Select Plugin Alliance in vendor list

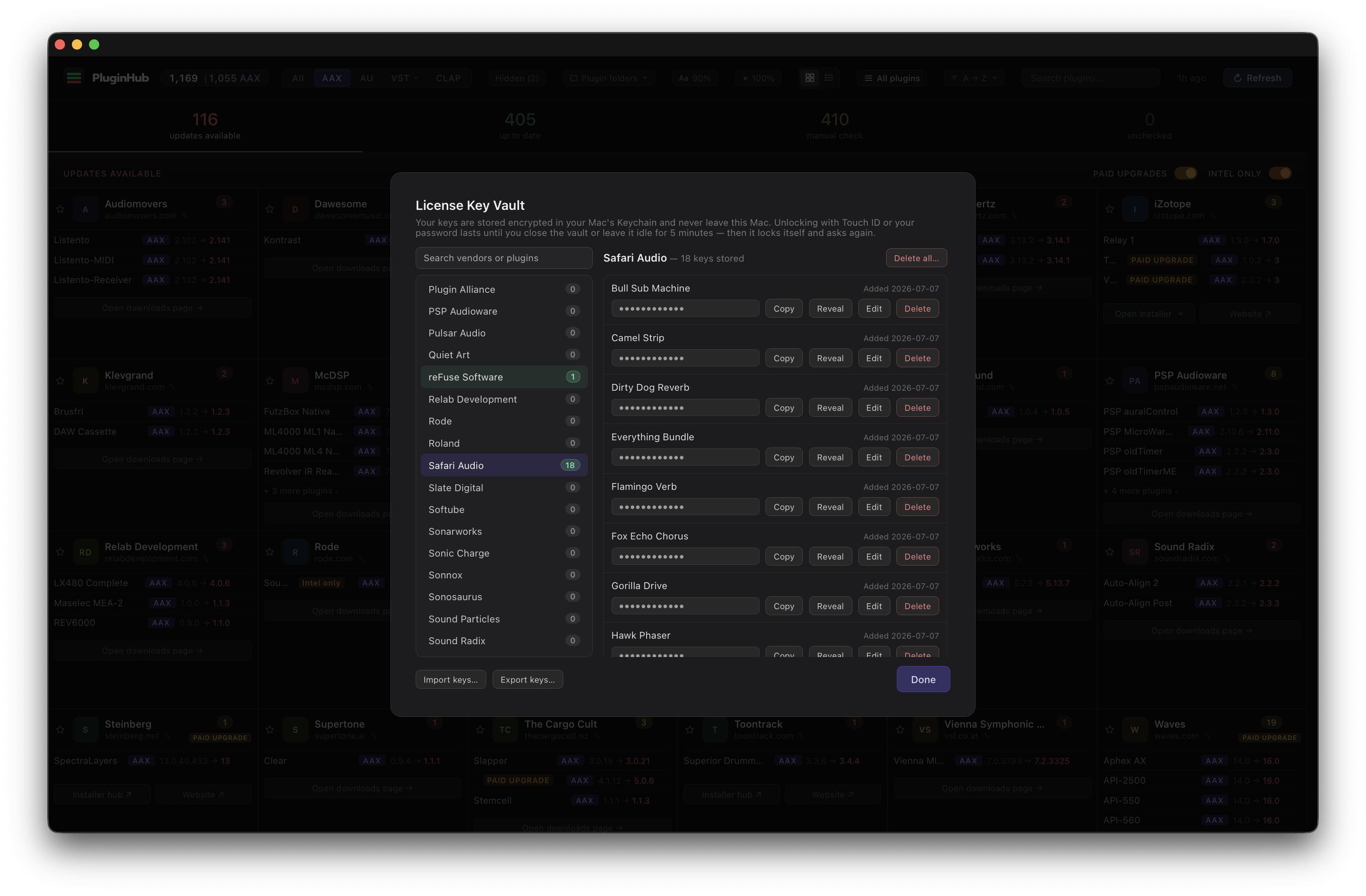504,289
